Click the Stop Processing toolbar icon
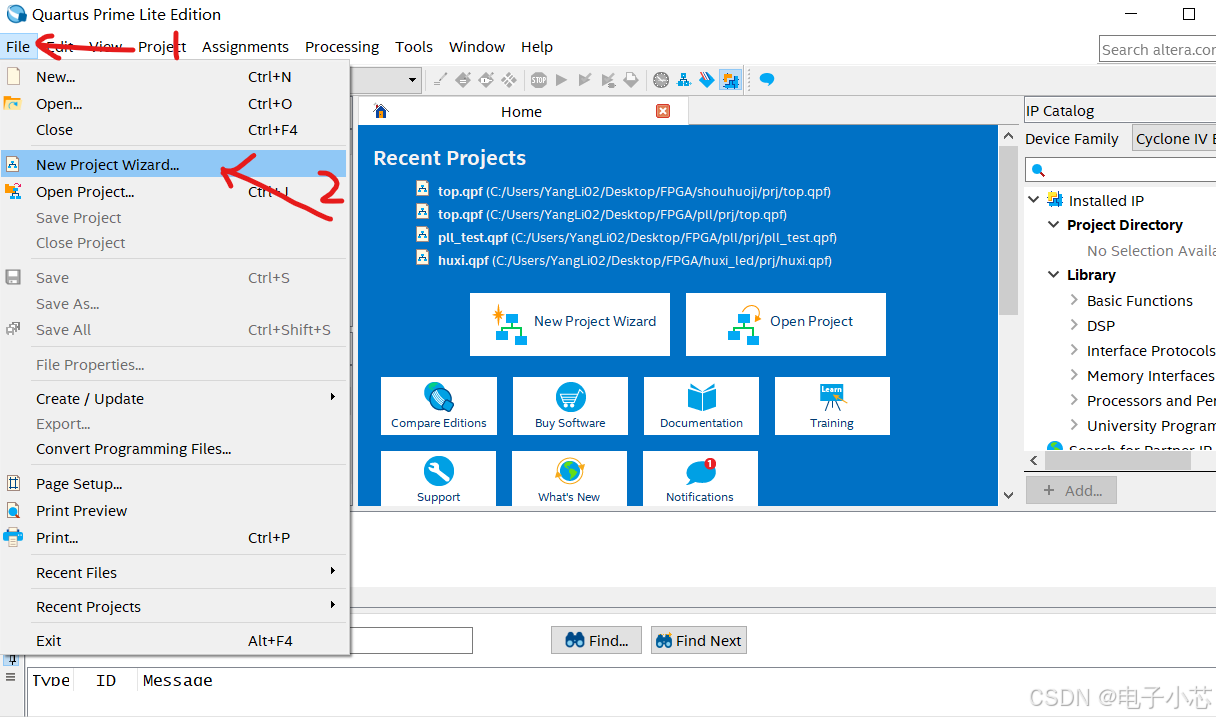The image size is (1216, 717). point(539,80)
